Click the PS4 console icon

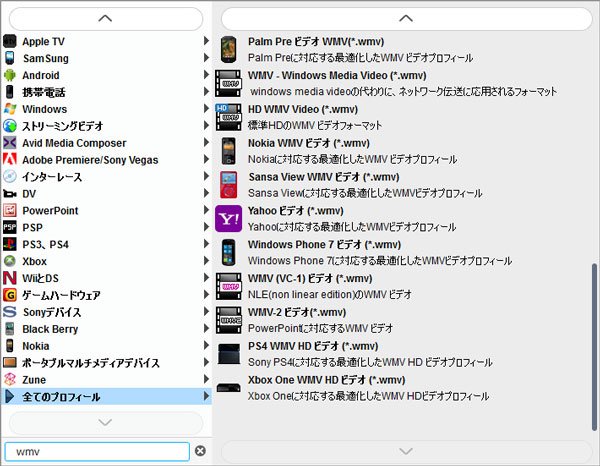(x=229, y=354)
